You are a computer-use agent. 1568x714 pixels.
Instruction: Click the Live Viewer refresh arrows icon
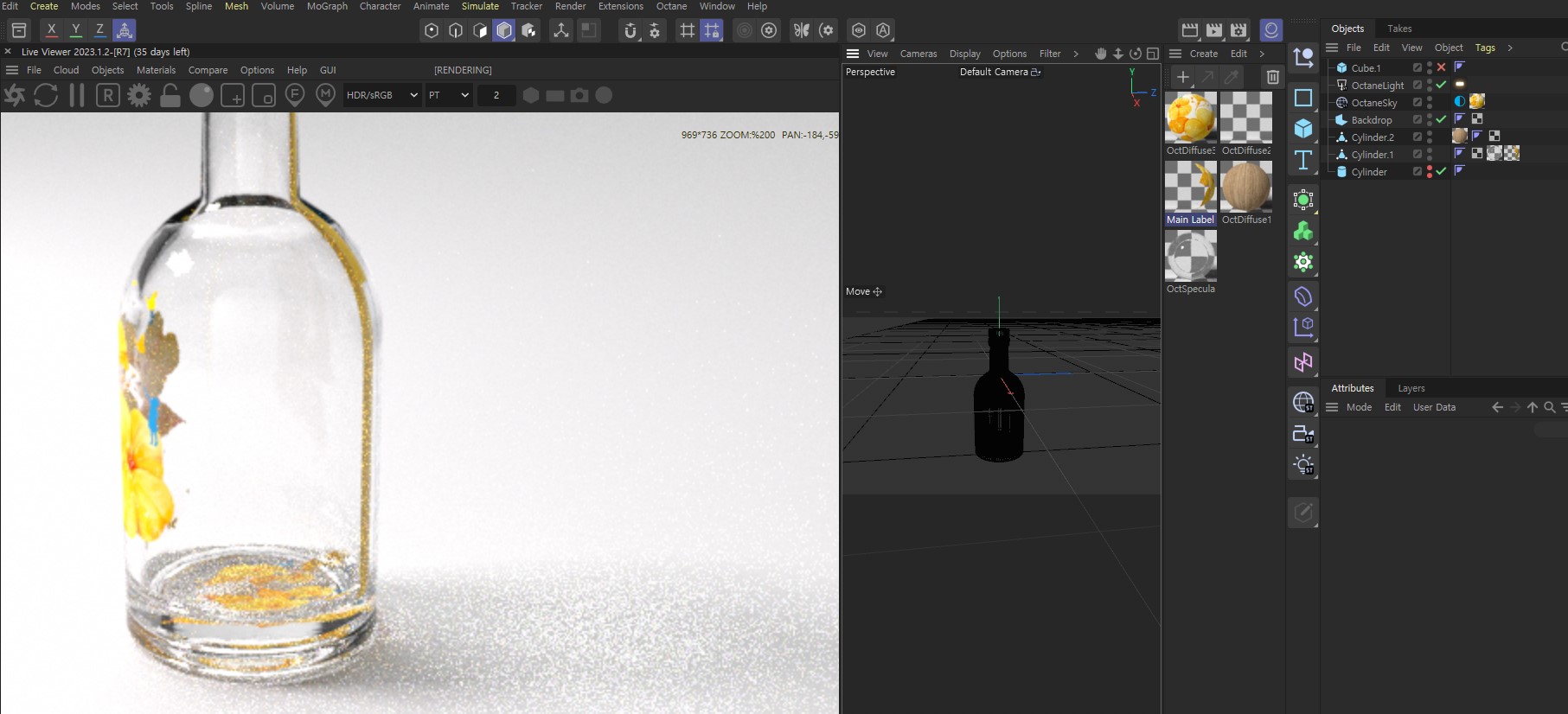tap(46, 95)
